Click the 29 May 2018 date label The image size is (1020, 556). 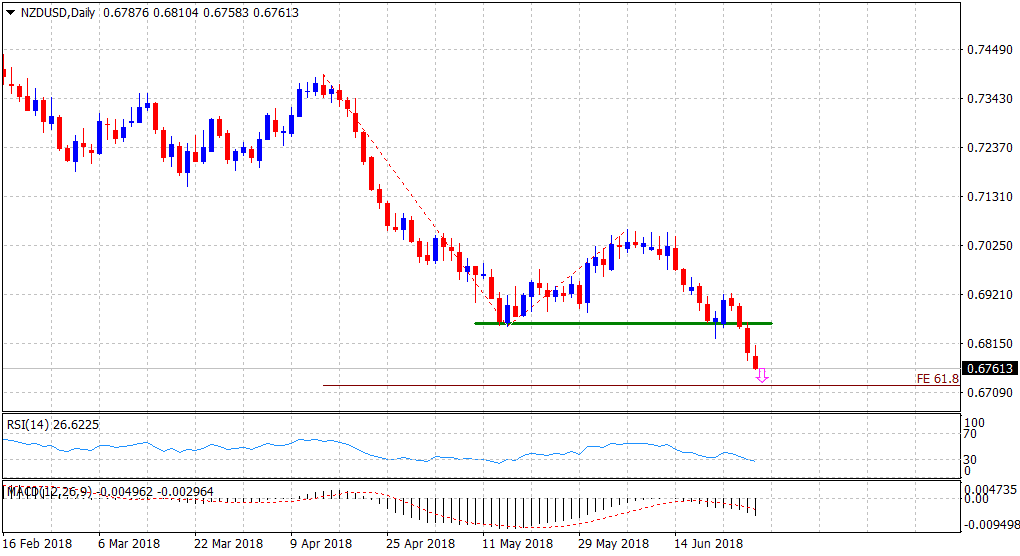(x=612, y=544)
